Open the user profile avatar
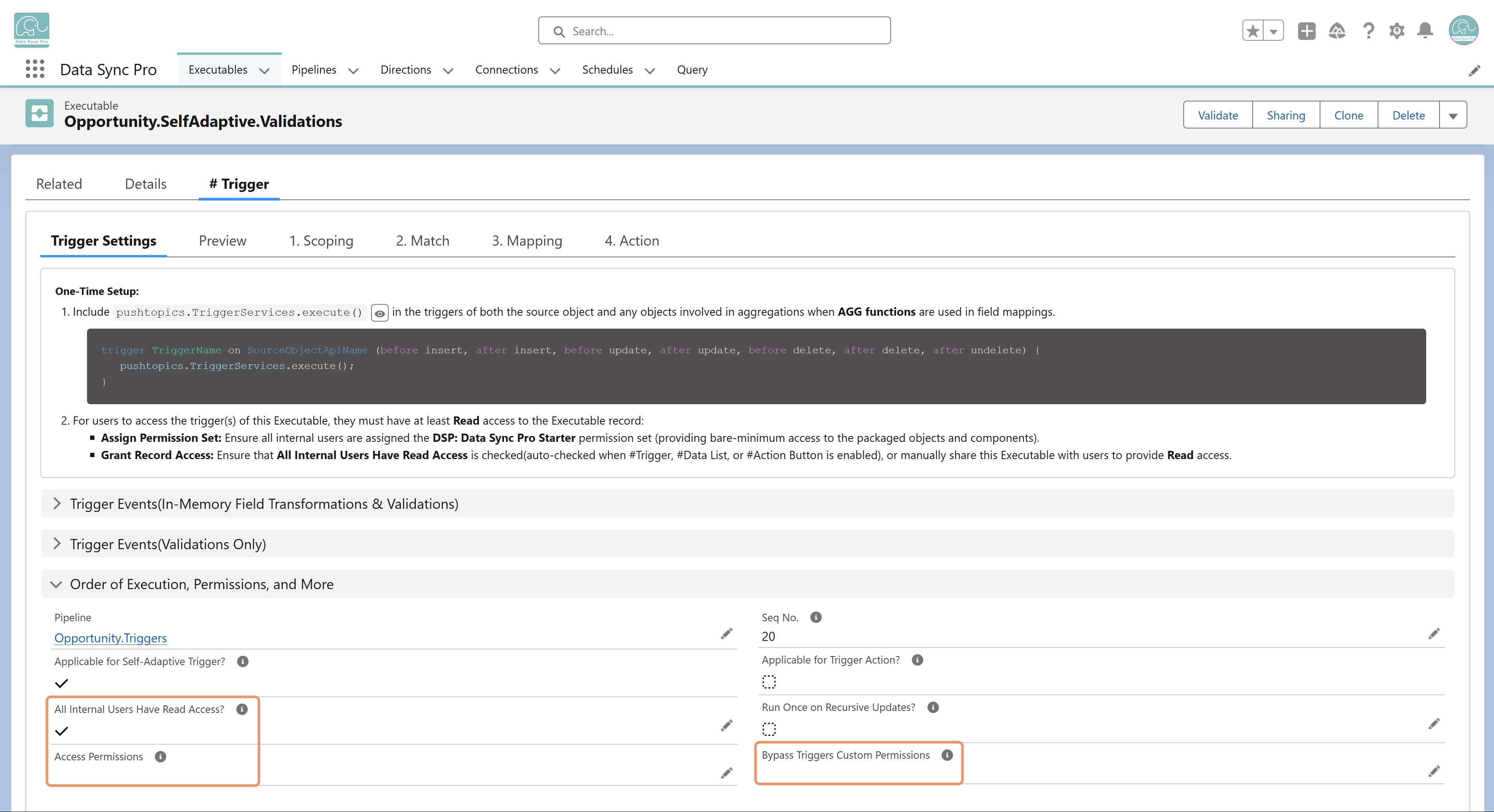This screenshot has width=1494, height=812. tap(1463, 30)
